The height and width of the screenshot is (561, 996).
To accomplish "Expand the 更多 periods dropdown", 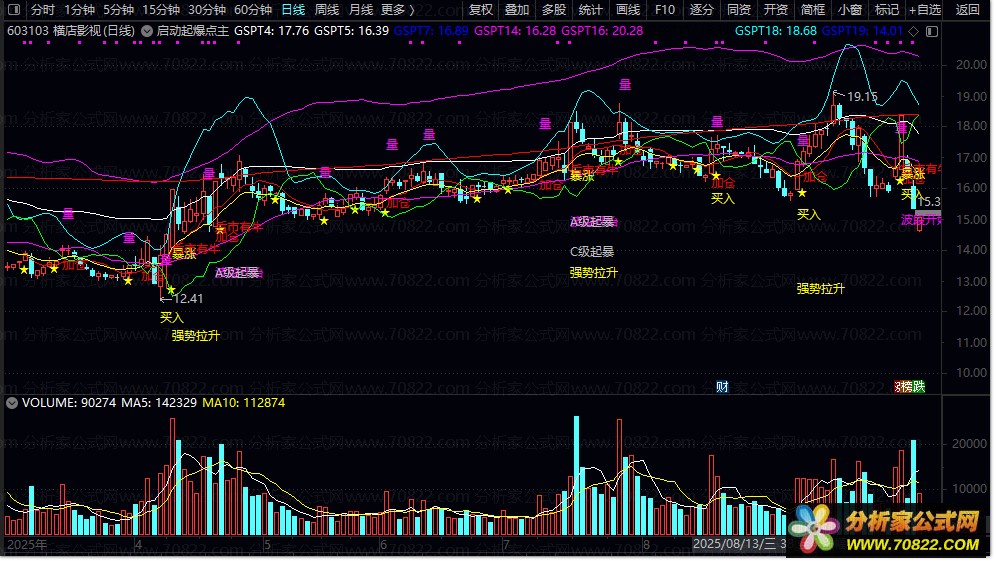I will click(397, 10).
